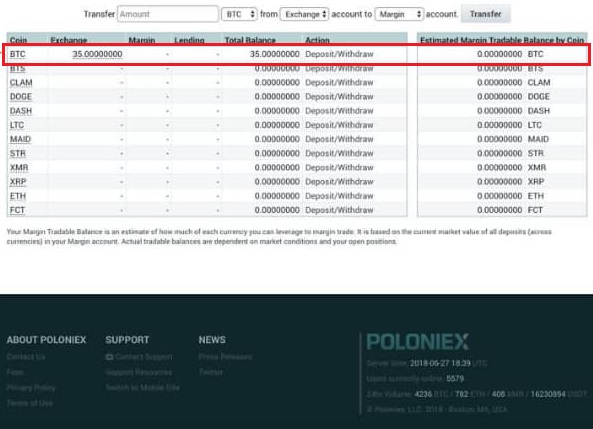
Task: Open Twitter link under News
Action: (x=211, y=372)
